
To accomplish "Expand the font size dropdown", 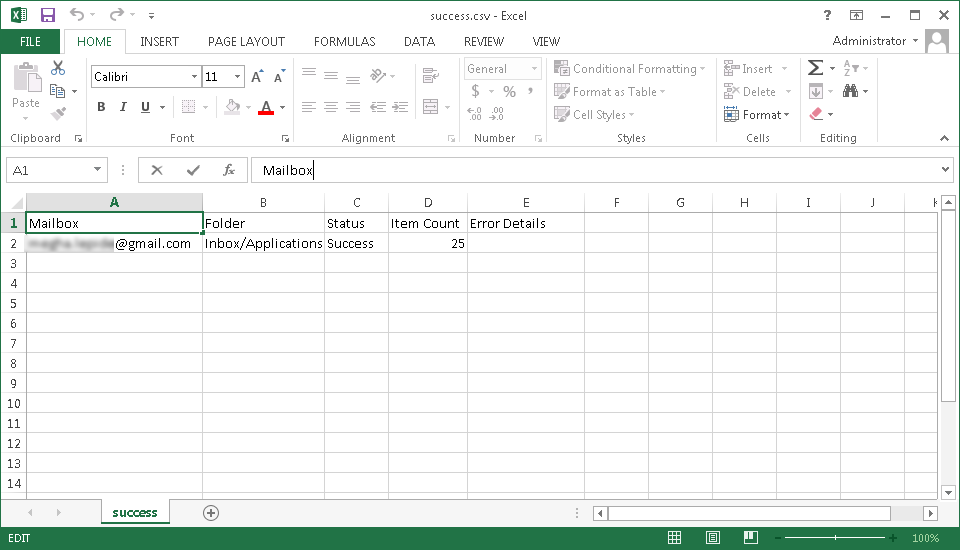I will (x=237, y=77).
